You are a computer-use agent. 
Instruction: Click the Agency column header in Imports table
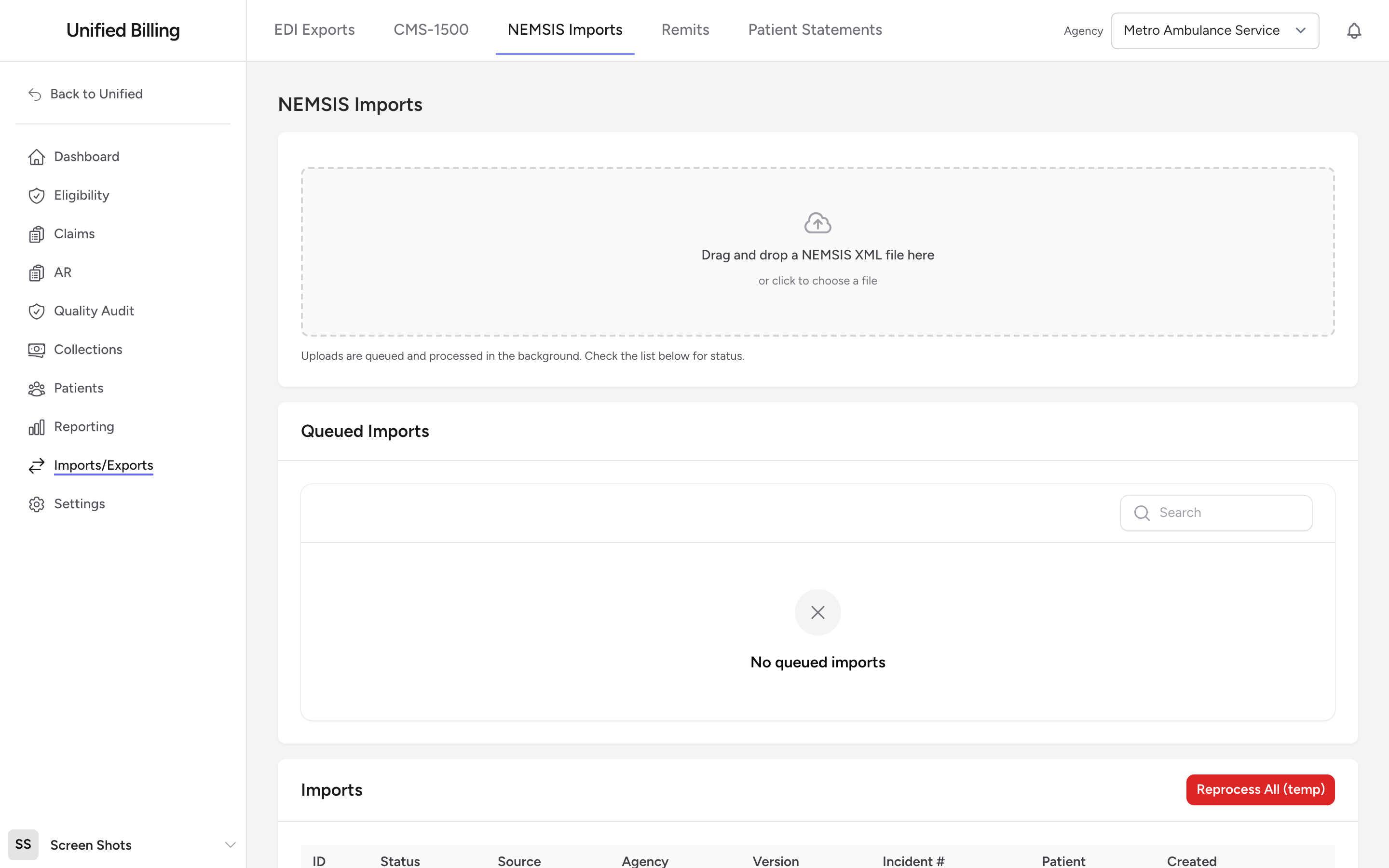[x=645, y=861]
